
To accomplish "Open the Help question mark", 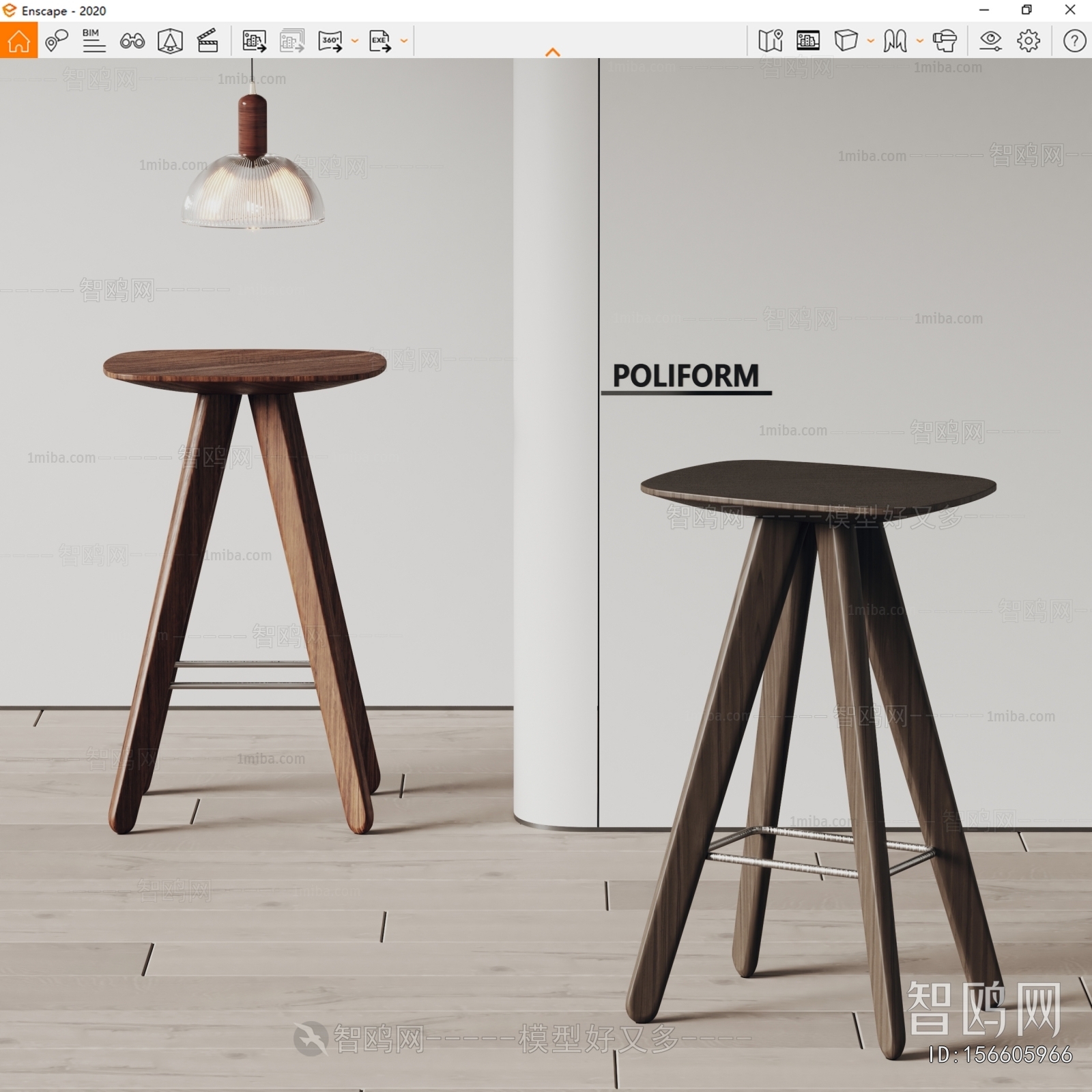I will 1074,41.
